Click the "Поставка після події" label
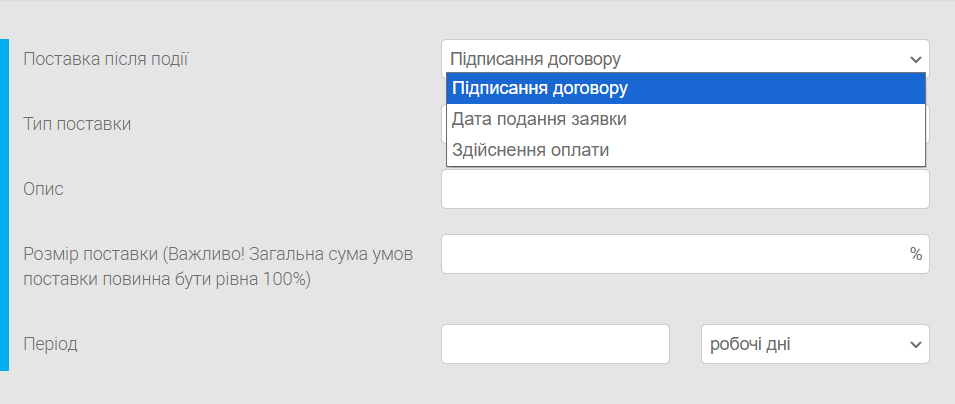The height and width of the screenshot is (404, 955). [105, 59]
